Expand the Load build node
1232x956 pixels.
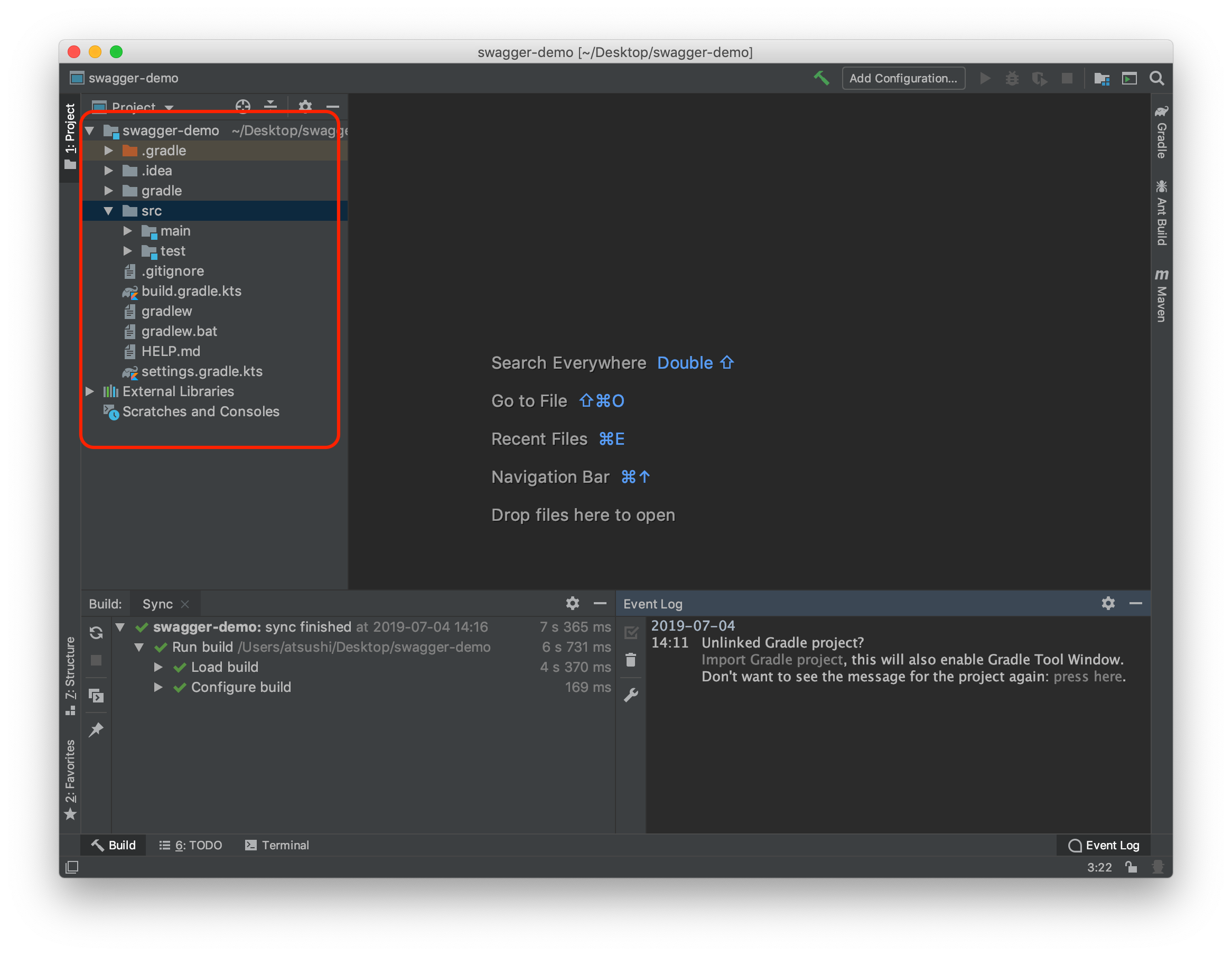coord(158,667)
